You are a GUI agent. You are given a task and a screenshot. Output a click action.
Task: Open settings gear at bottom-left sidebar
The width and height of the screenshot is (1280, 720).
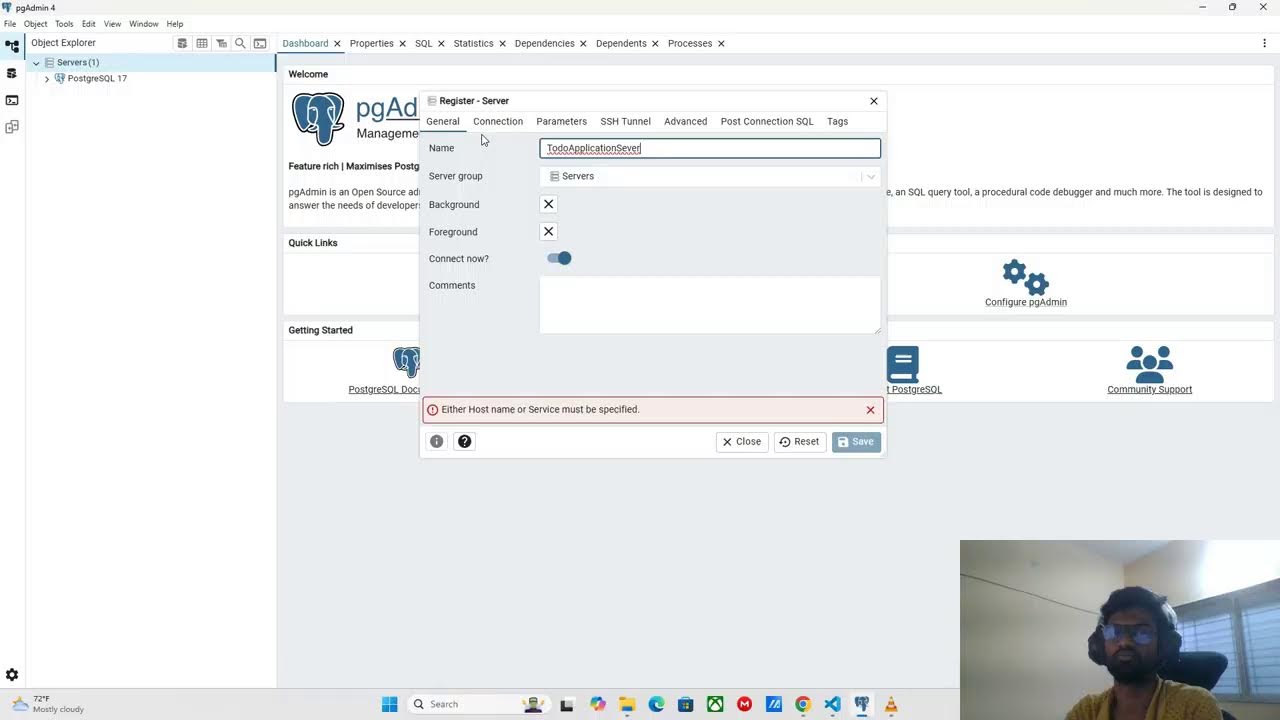[x=12, y=675]
